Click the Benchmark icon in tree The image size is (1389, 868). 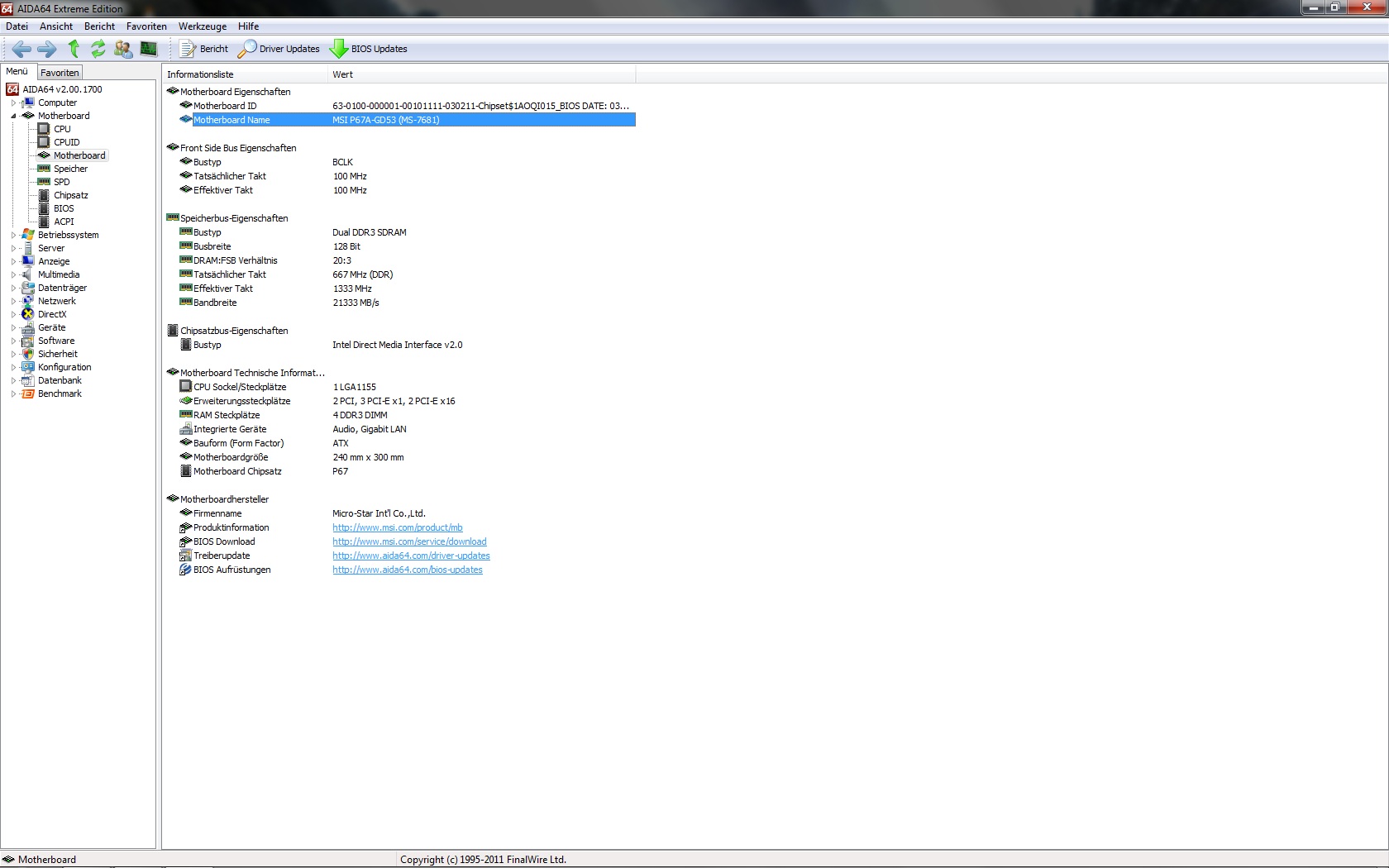pyautogui.click(x=28, y=393)
